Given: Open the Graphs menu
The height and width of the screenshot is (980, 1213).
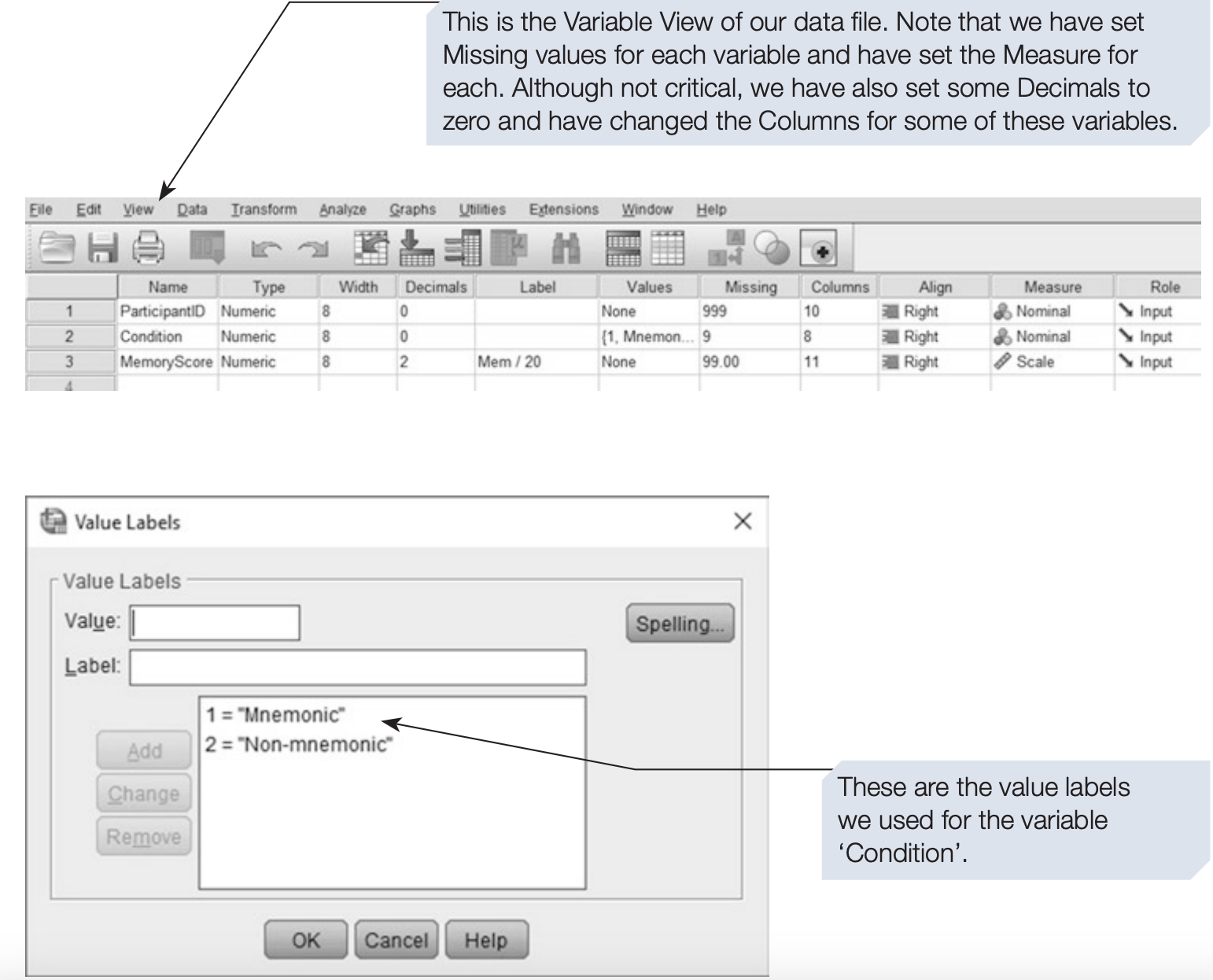Looking at the screenshot, I should point(412,210).
